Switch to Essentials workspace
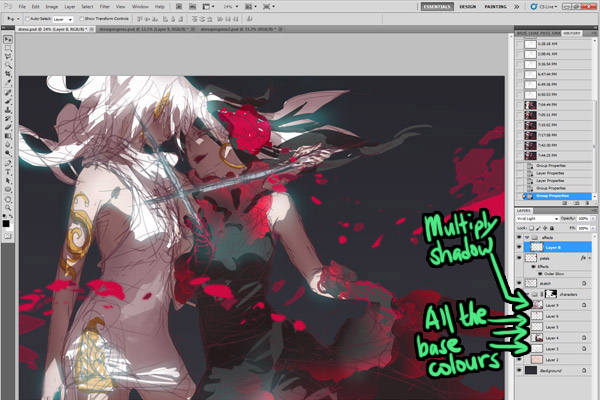The width and height of the screenshot is (600, 400). click(x=437, y=7)
